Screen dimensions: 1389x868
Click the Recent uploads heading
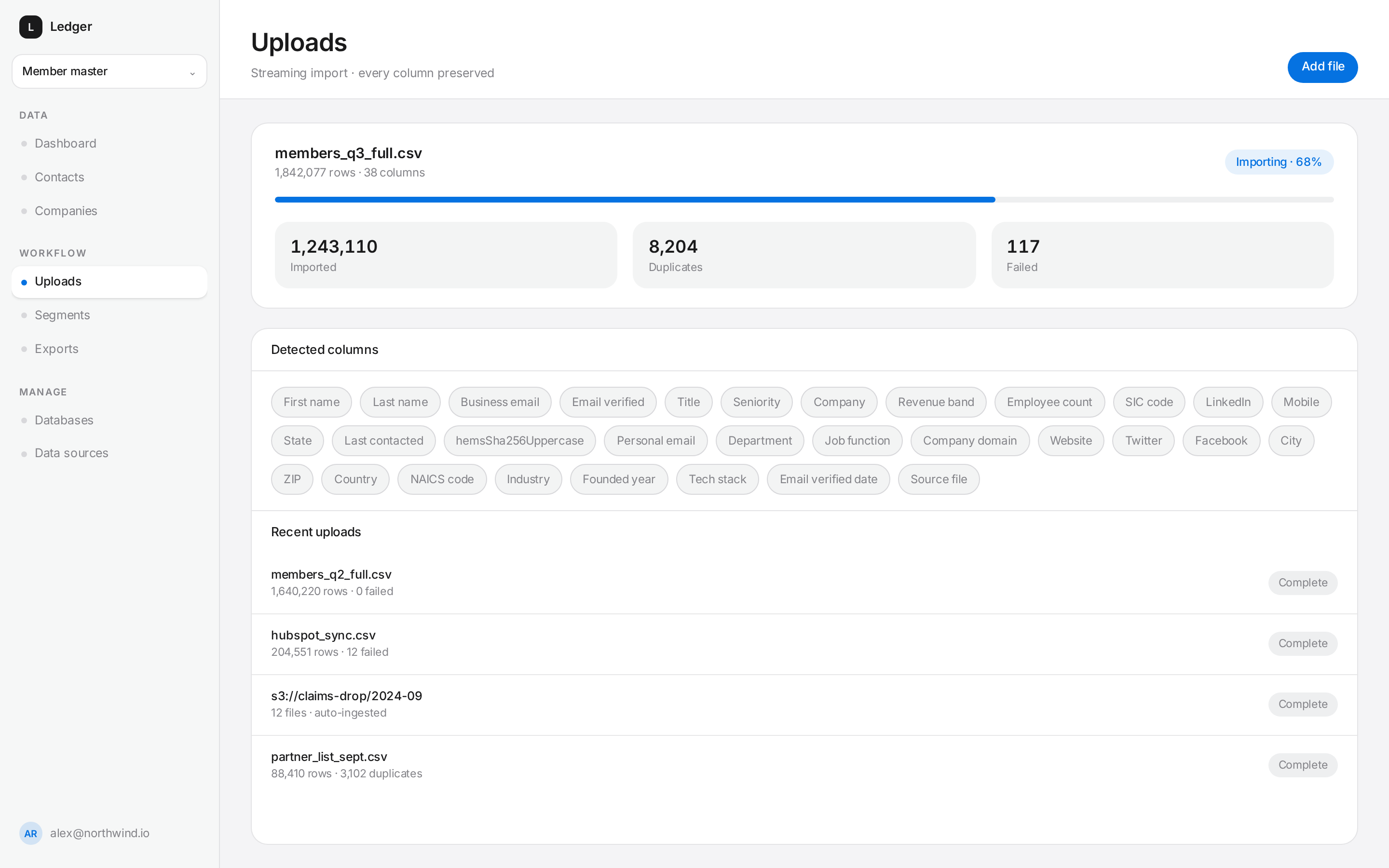(x=316, y=532)
